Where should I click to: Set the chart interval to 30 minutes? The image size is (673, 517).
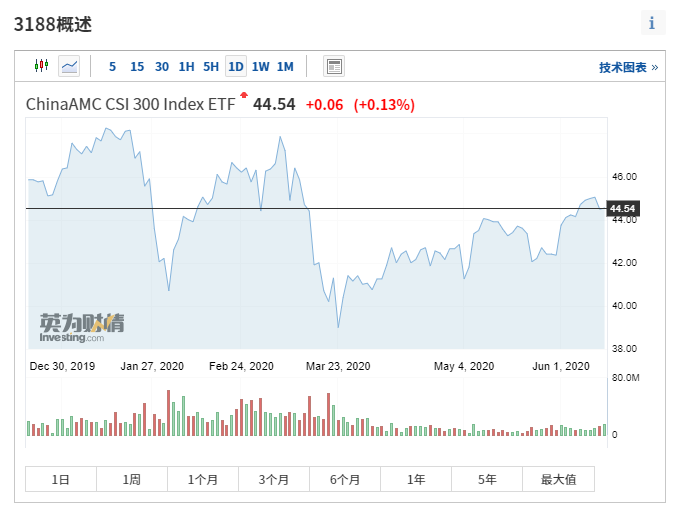(x=162, y=67)
